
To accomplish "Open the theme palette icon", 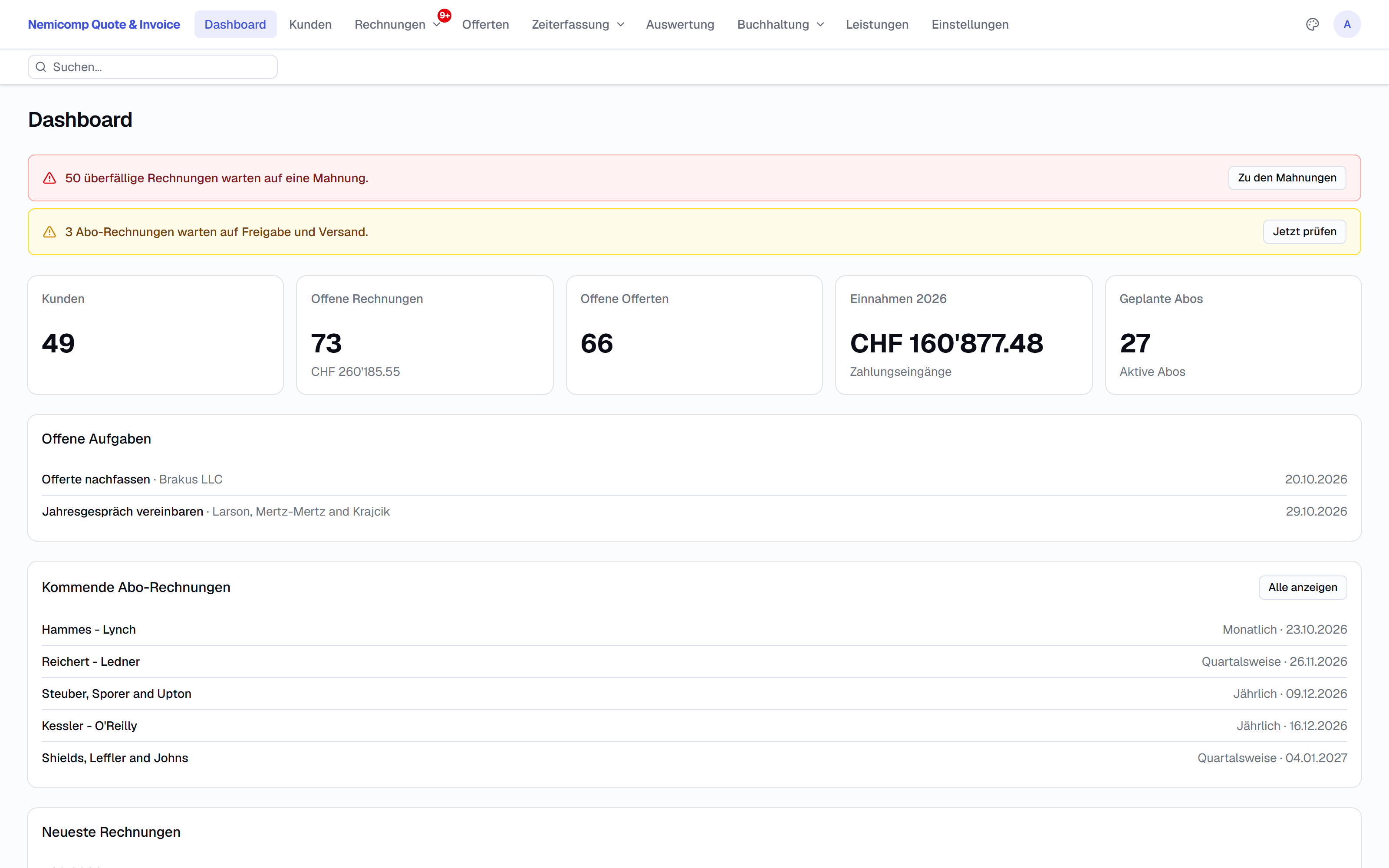I will tap(1312, 24).
